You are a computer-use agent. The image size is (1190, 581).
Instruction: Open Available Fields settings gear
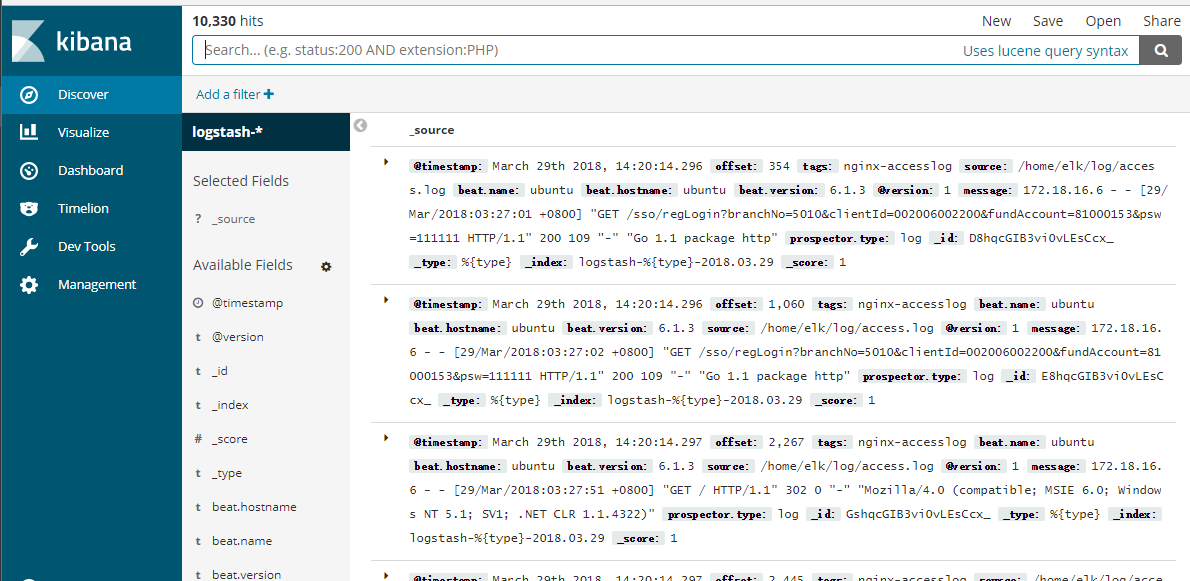(x=326, y=266)
